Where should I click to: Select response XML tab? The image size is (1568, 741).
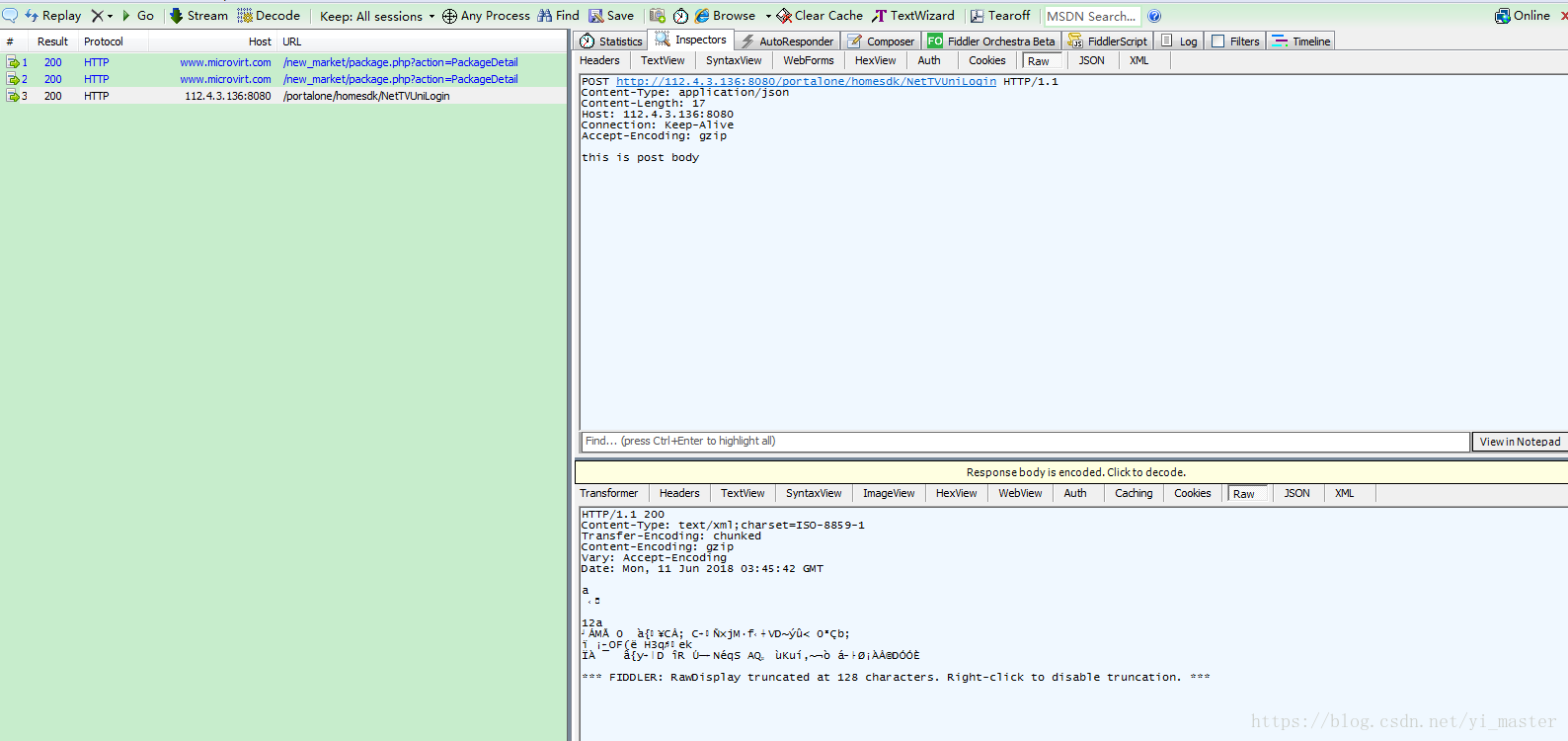pyautogui.click(x=1345, y=493)
